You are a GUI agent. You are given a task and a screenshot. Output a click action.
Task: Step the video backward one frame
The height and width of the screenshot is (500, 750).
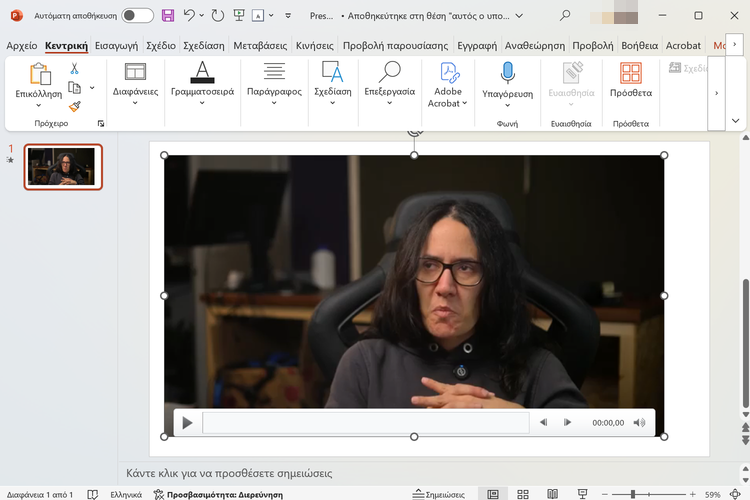543,422
